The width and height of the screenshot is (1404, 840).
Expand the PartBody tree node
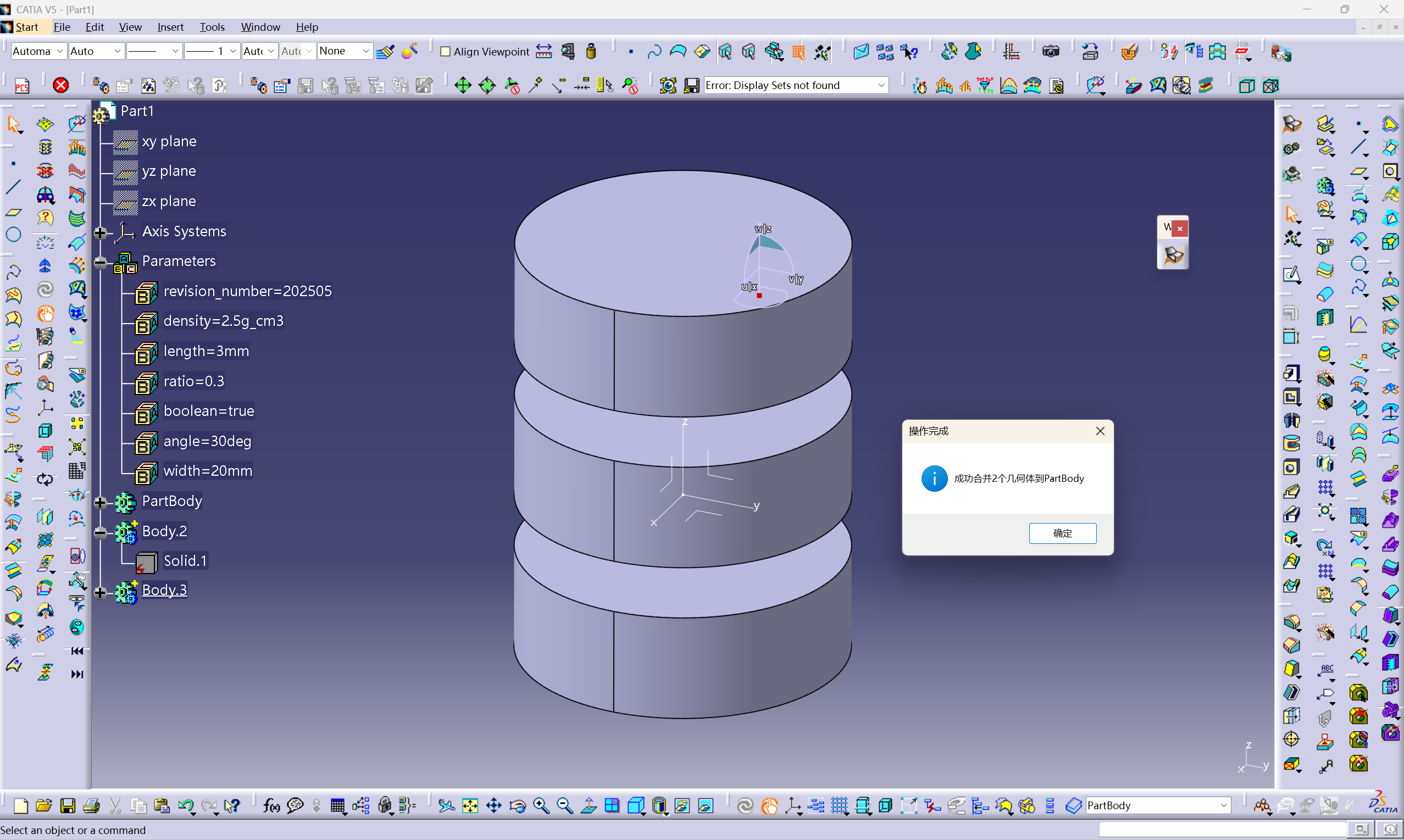(x=100, y=502)
